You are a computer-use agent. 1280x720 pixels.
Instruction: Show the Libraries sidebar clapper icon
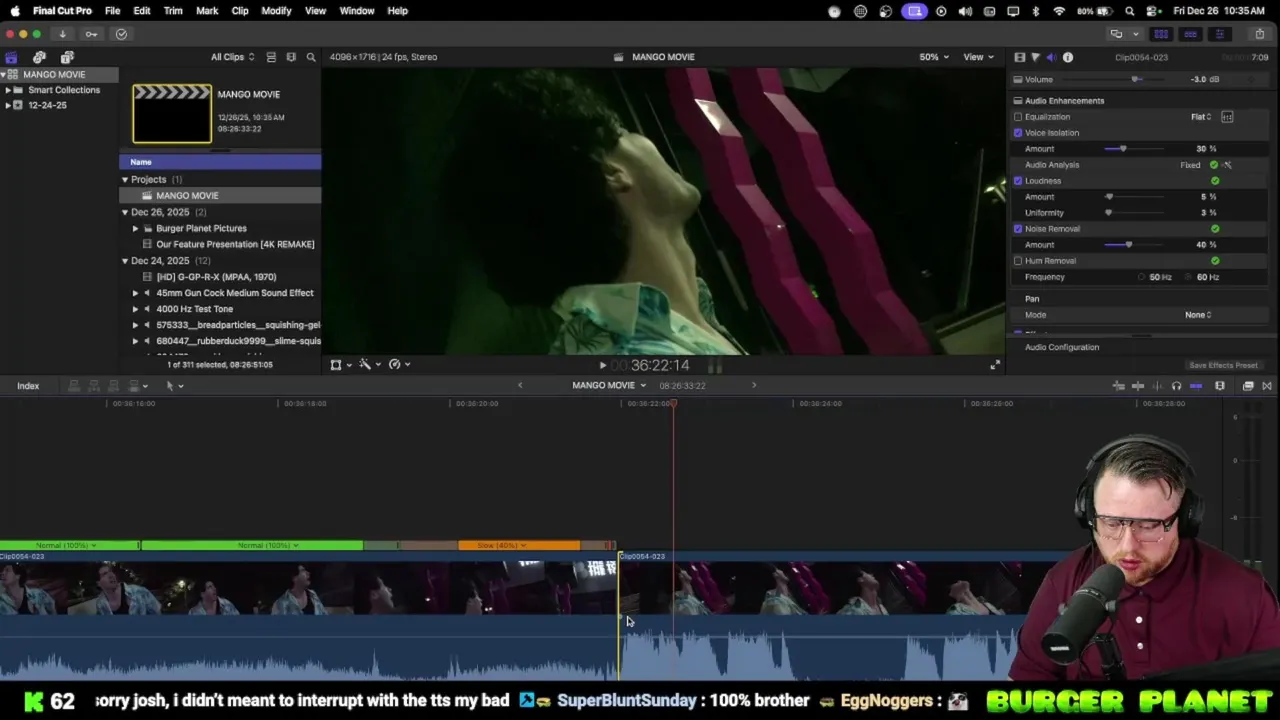tap(11, 57)
